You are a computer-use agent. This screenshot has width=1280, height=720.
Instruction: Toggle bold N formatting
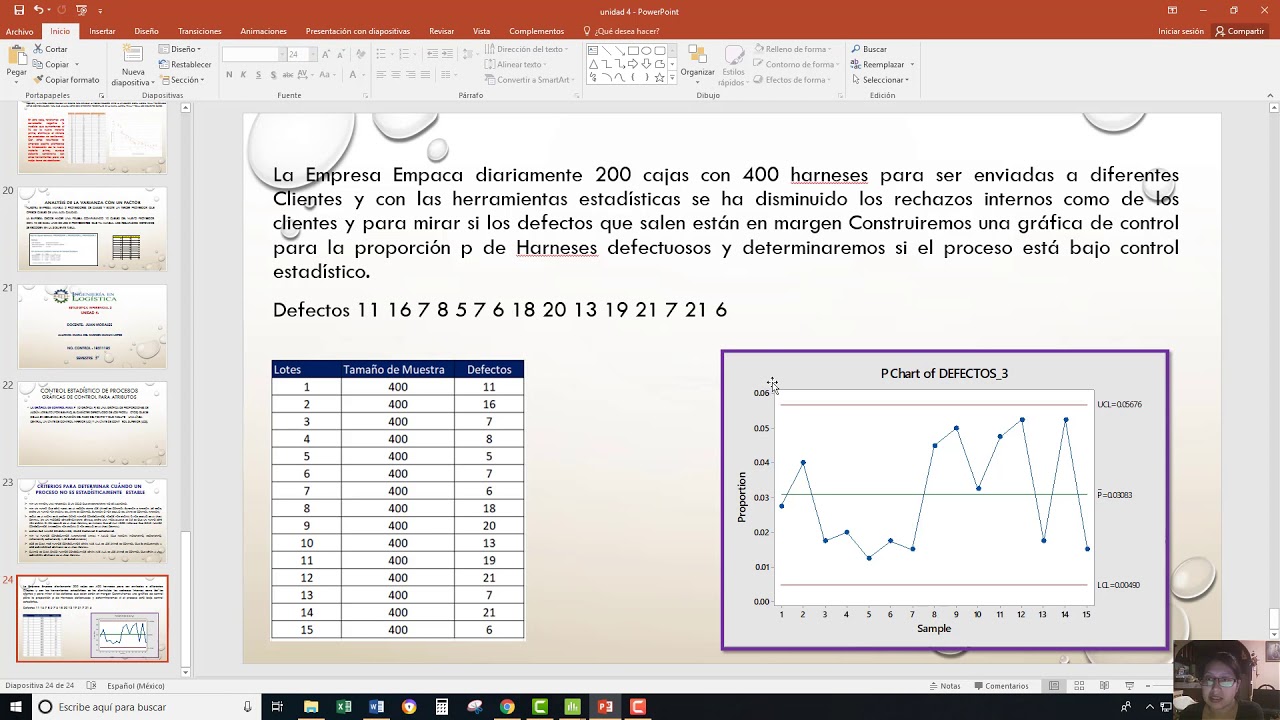(229, 75)
